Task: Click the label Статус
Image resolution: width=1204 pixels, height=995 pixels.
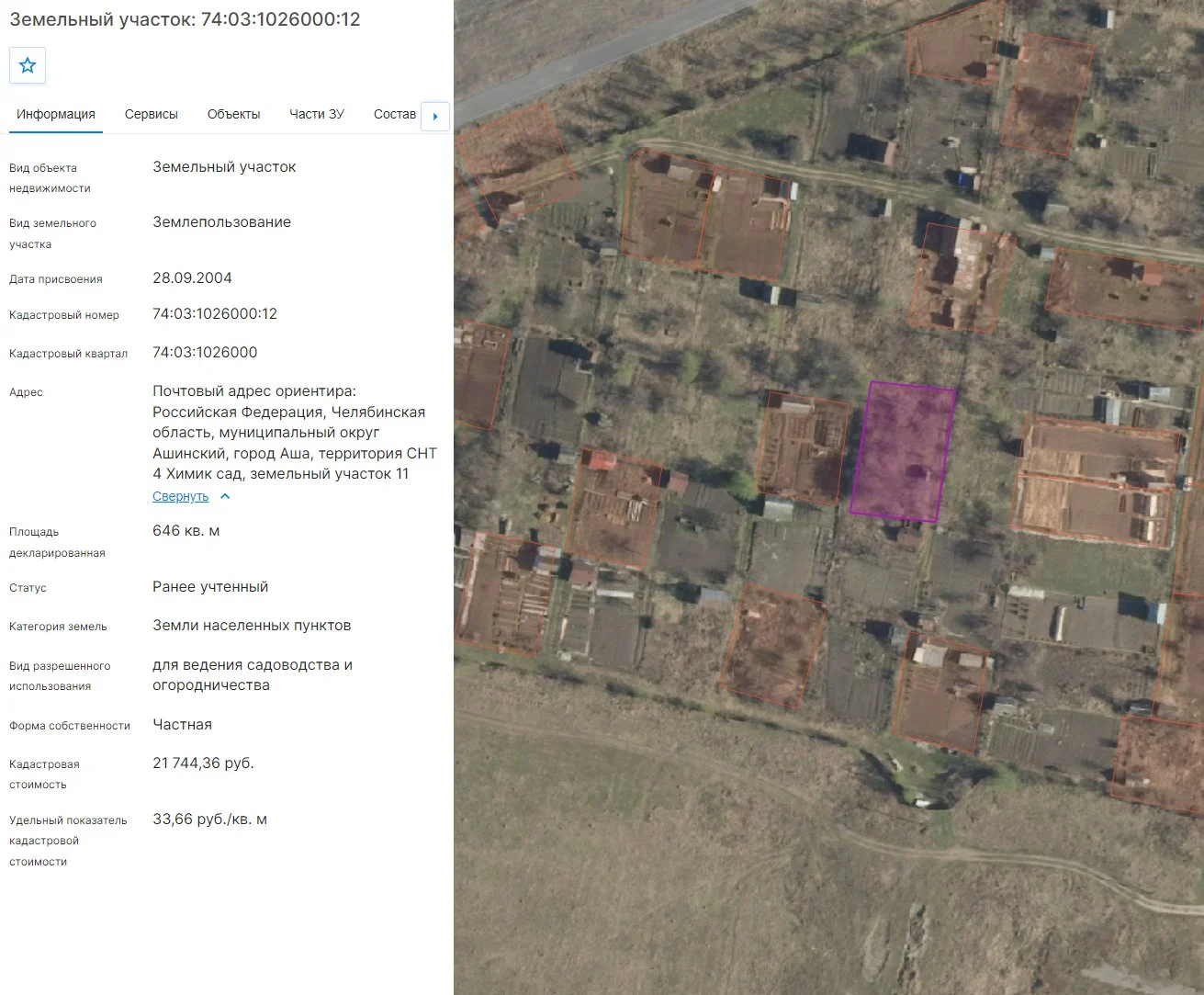Action: (x=28, y=588)
